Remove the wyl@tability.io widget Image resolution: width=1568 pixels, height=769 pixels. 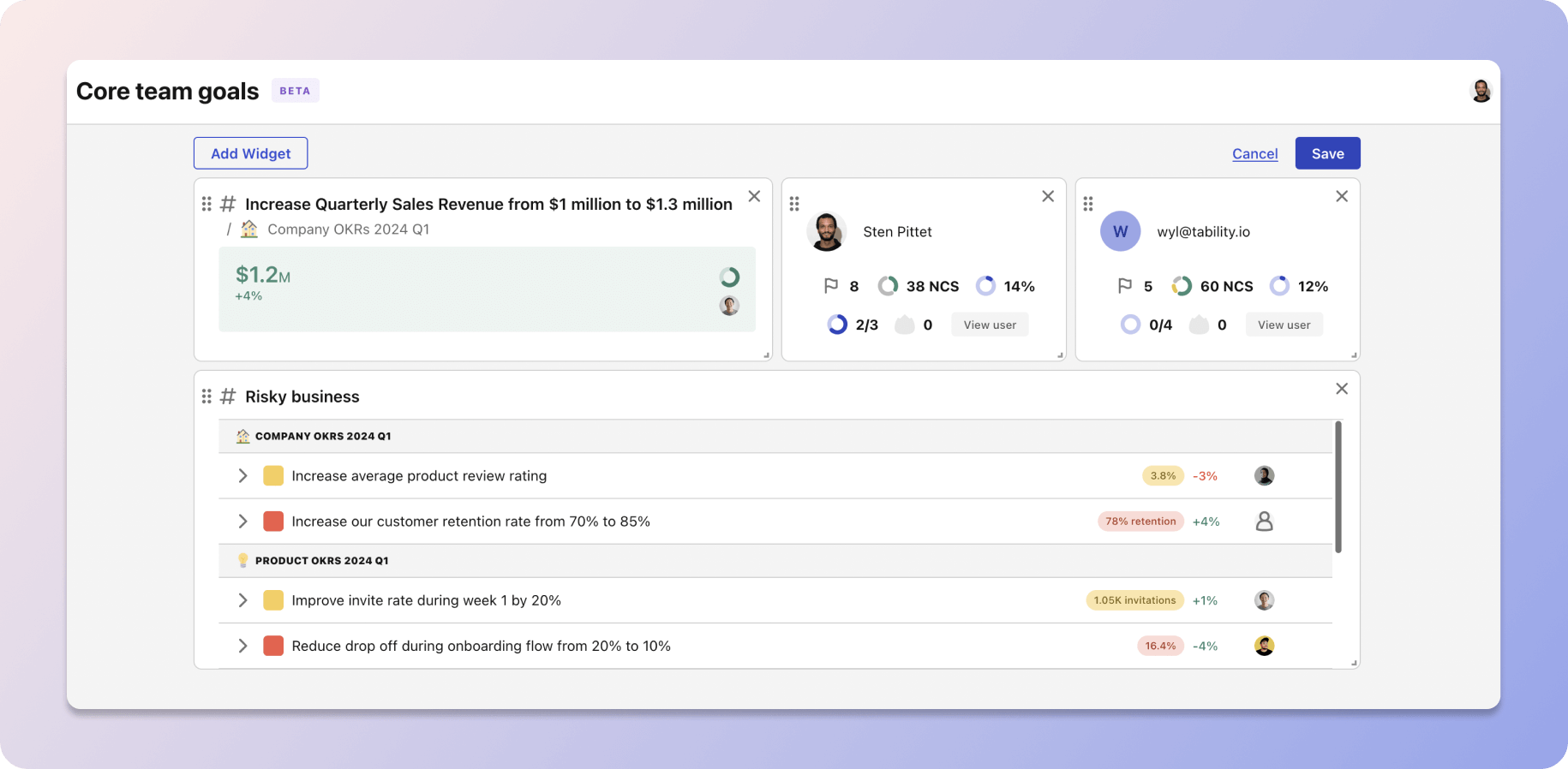(1342, 196)
